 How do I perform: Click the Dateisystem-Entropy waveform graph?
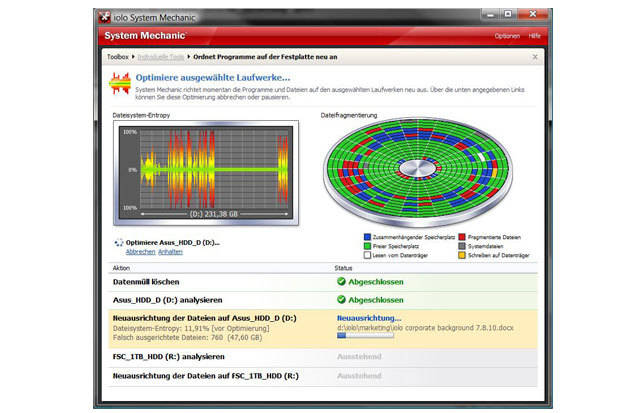(x=206, y=173)
